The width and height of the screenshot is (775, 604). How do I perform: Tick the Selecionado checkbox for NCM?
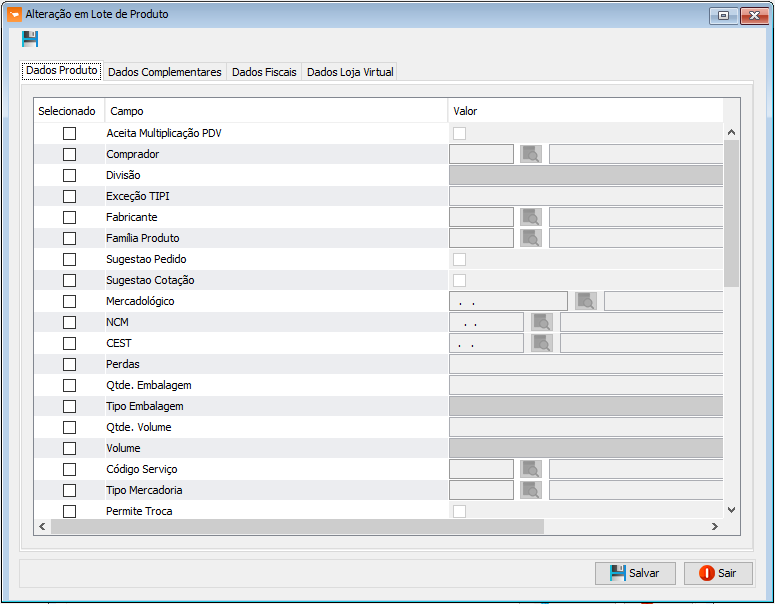[69, 322]
